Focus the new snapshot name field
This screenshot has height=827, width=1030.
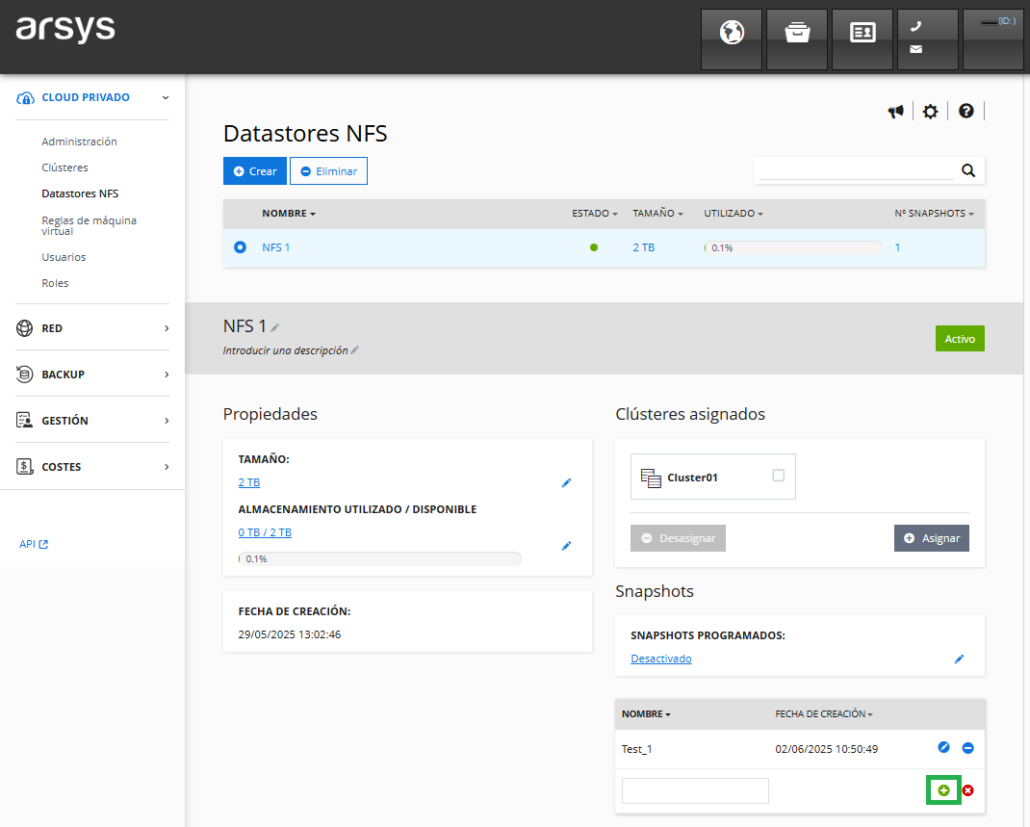tap(695, 790)
